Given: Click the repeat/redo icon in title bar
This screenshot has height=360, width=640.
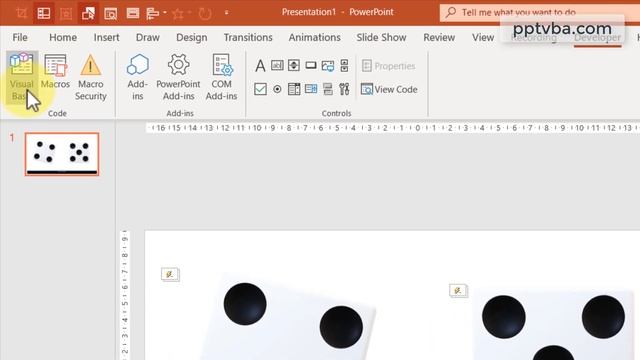Looking at the screenshot, I should coord(205,13).
